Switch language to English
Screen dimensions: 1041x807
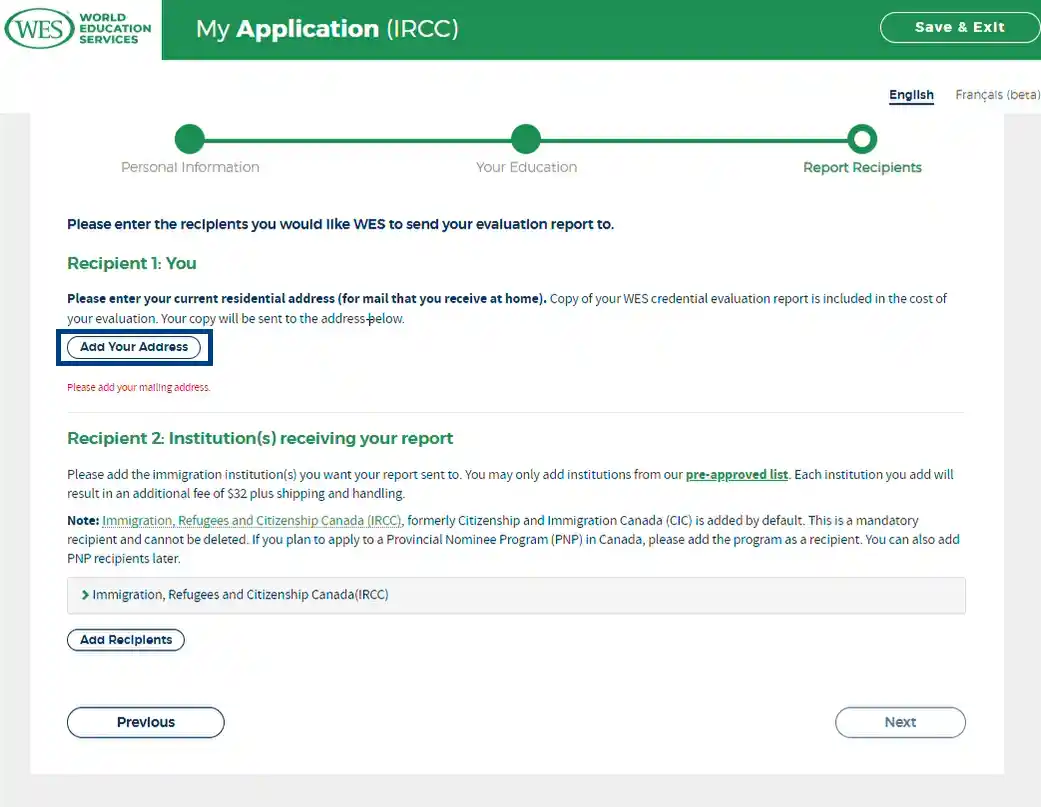click(x=911, y=95)
